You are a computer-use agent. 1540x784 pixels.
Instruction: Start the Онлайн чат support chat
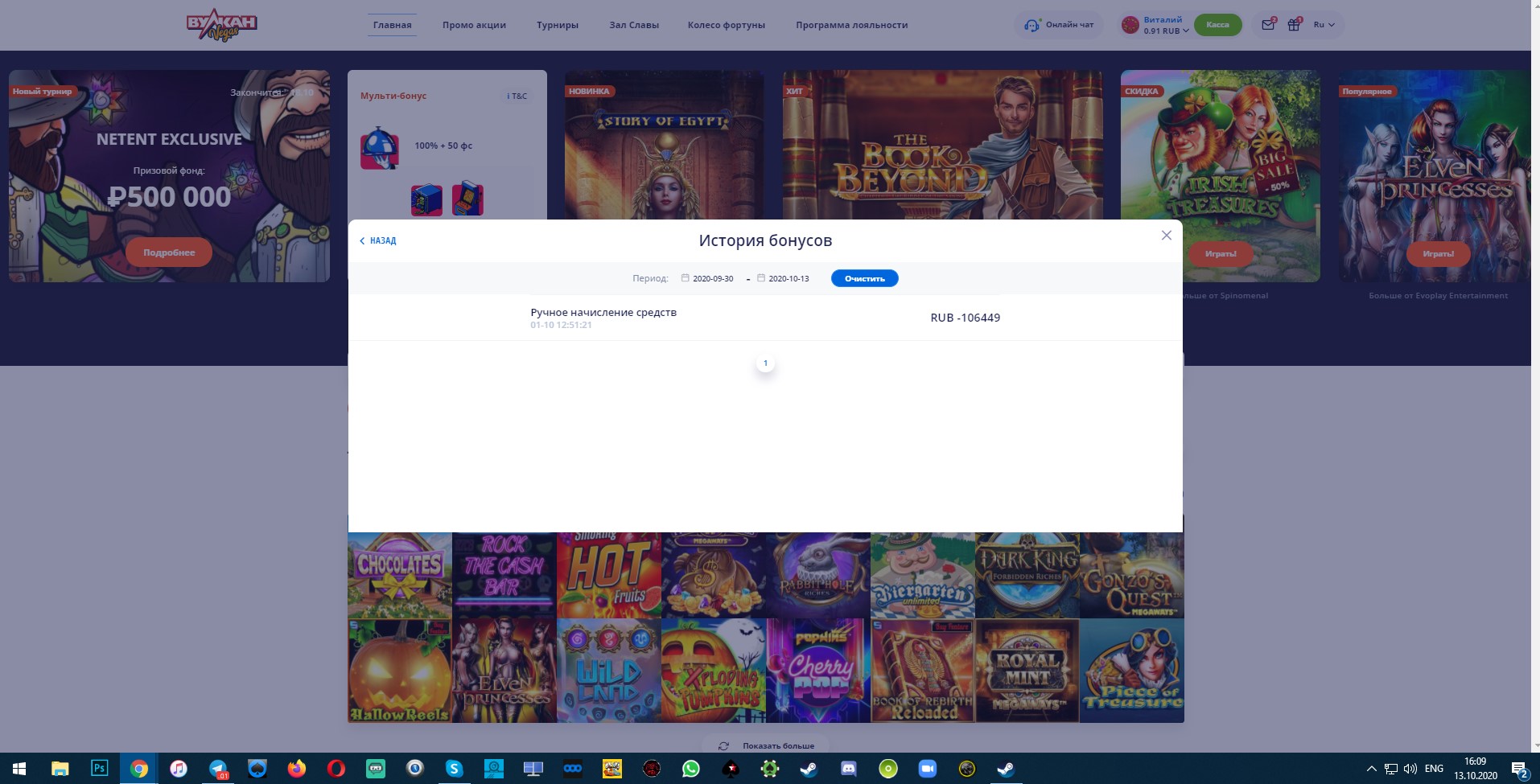point(1059,25)
